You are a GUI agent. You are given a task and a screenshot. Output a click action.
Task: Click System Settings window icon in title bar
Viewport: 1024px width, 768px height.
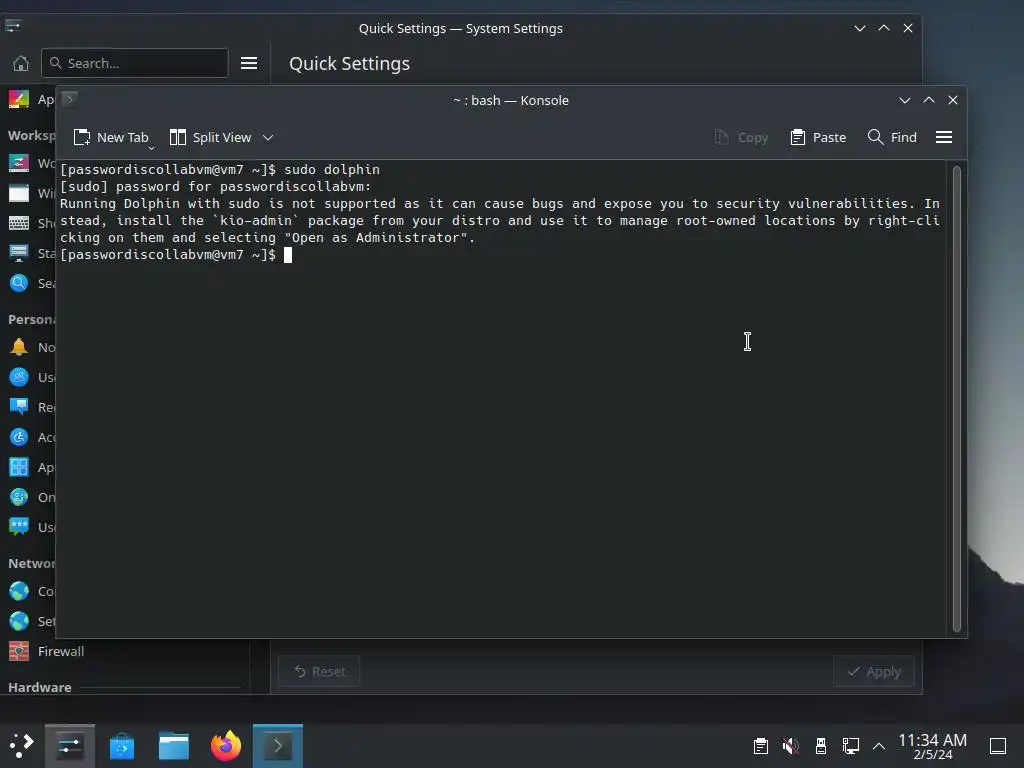[13, 26]
